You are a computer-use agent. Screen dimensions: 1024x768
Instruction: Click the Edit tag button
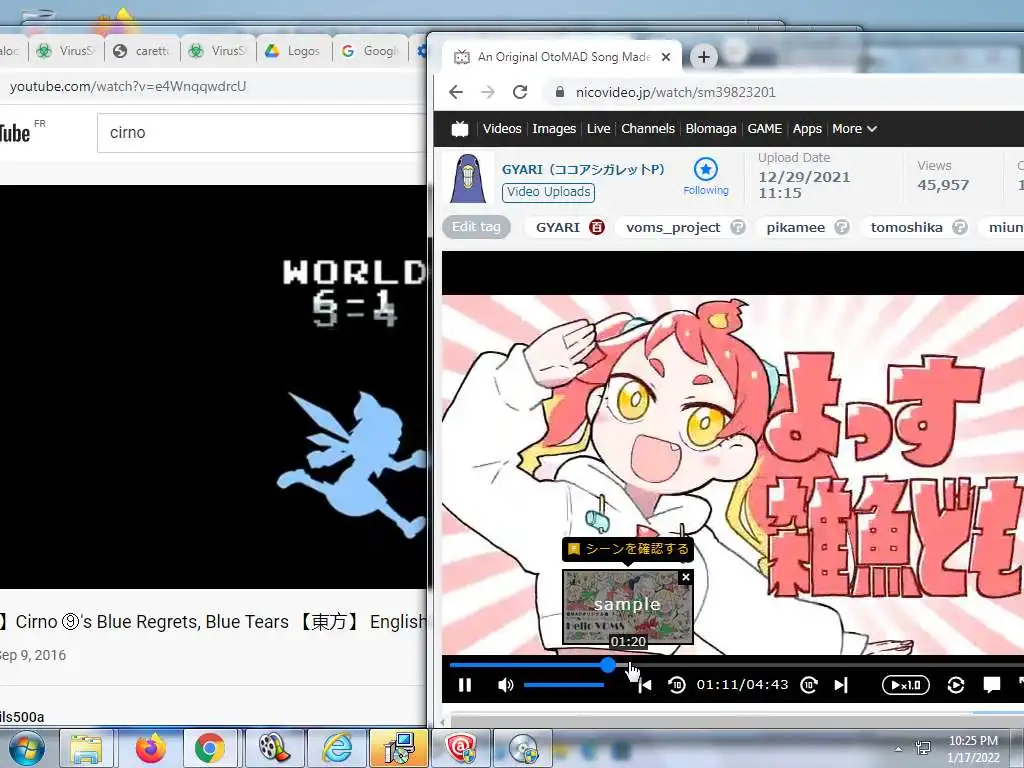[x=476, y=227]
